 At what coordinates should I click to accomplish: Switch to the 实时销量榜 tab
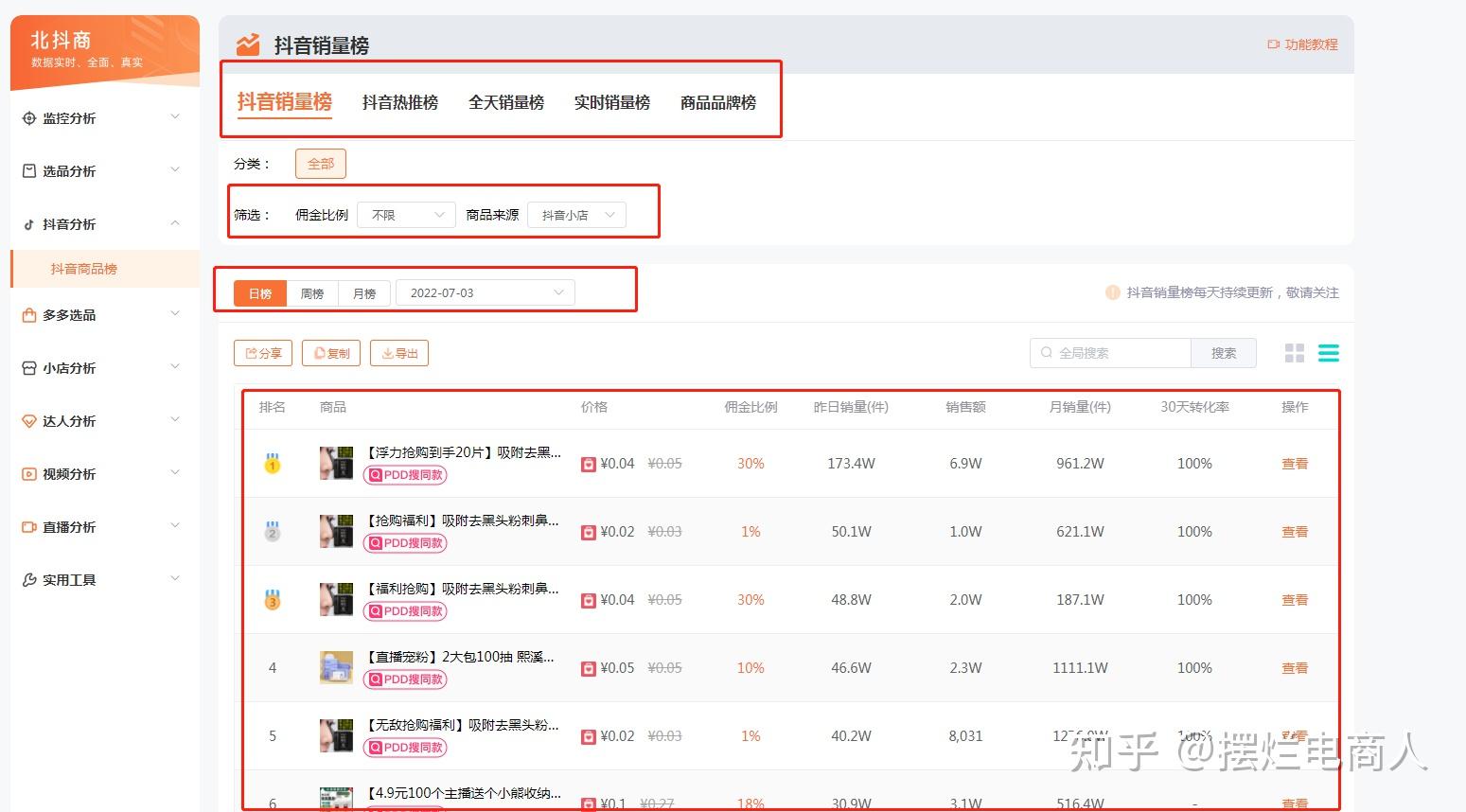click(612, 102)
